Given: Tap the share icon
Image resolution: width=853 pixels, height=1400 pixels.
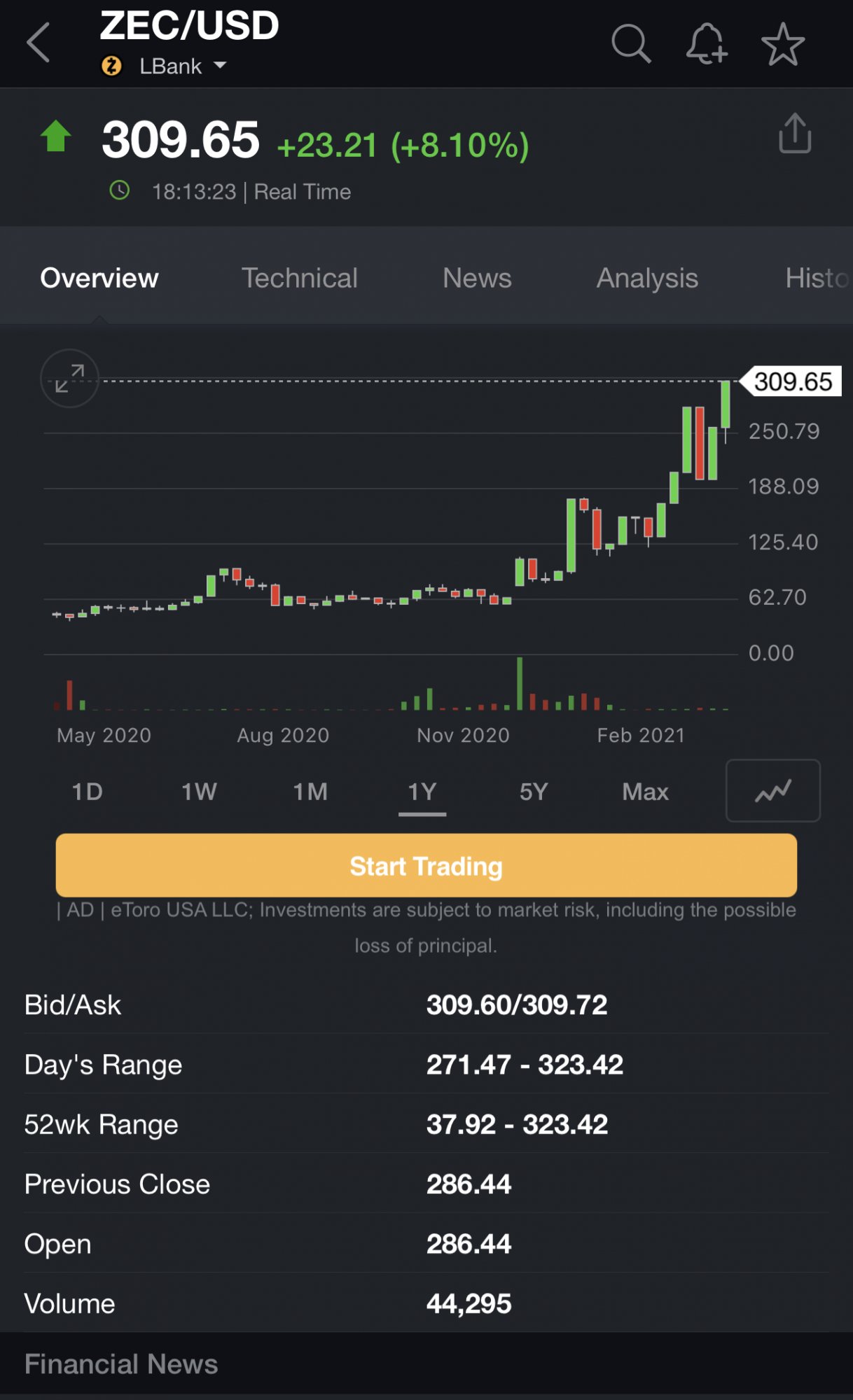Looking at the screenshot, I should tap(795, 133).
